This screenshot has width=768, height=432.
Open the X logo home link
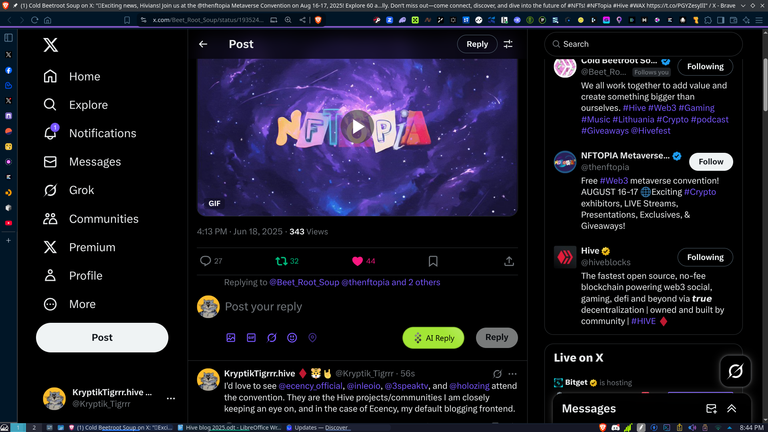tap(50, 45)
